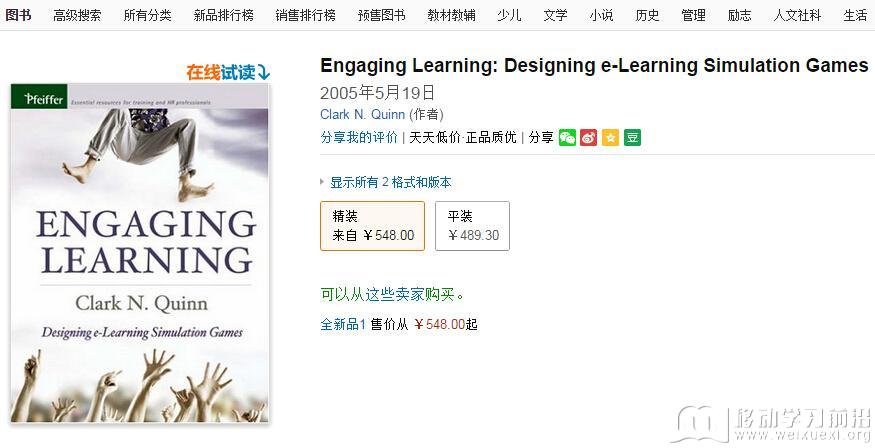This screenshot has width=875, height=448.
Task: Select the 平装 paperback format option
Action: coord(472,226)
